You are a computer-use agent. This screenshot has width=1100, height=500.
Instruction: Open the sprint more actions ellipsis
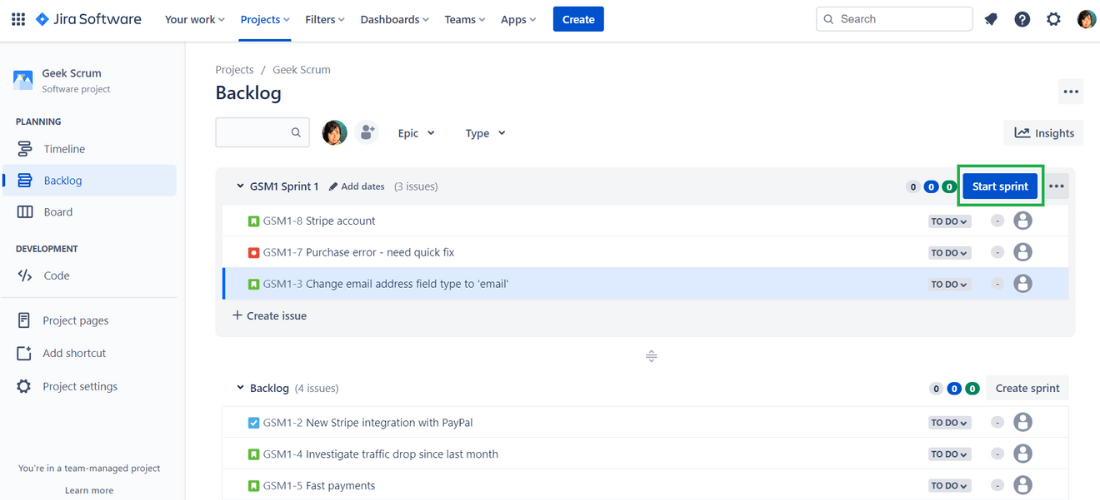(x=1057, y=187)
